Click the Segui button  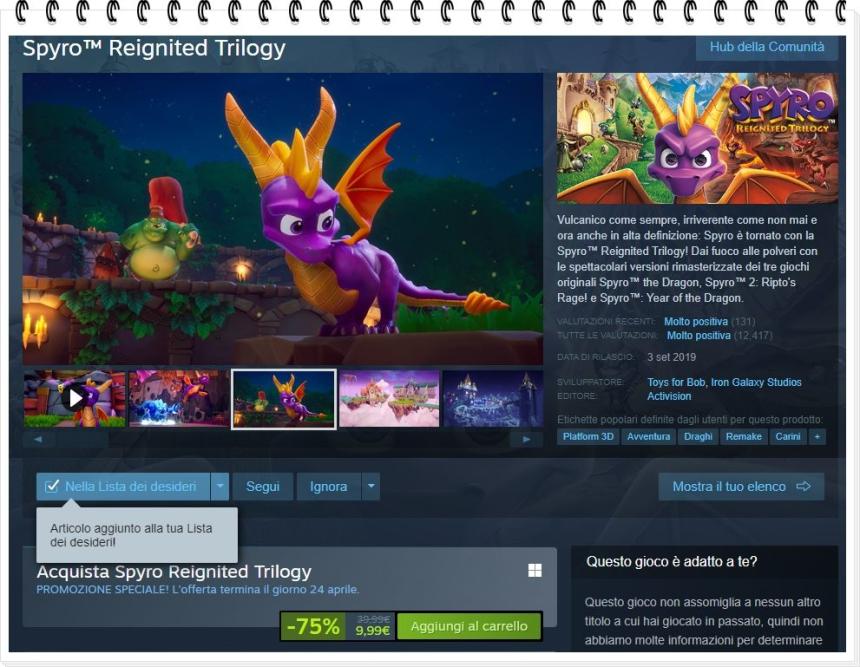coord(262,485)
